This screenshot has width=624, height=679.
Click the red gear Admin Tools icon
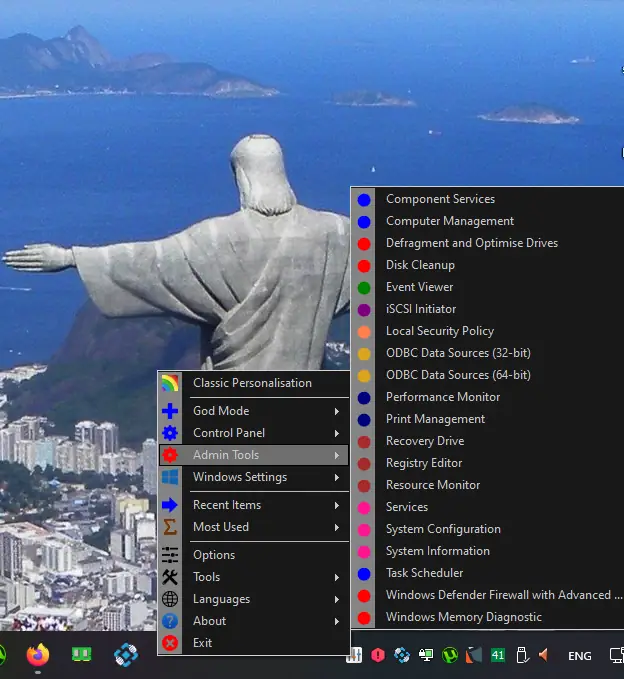click(x=170, y=455)
